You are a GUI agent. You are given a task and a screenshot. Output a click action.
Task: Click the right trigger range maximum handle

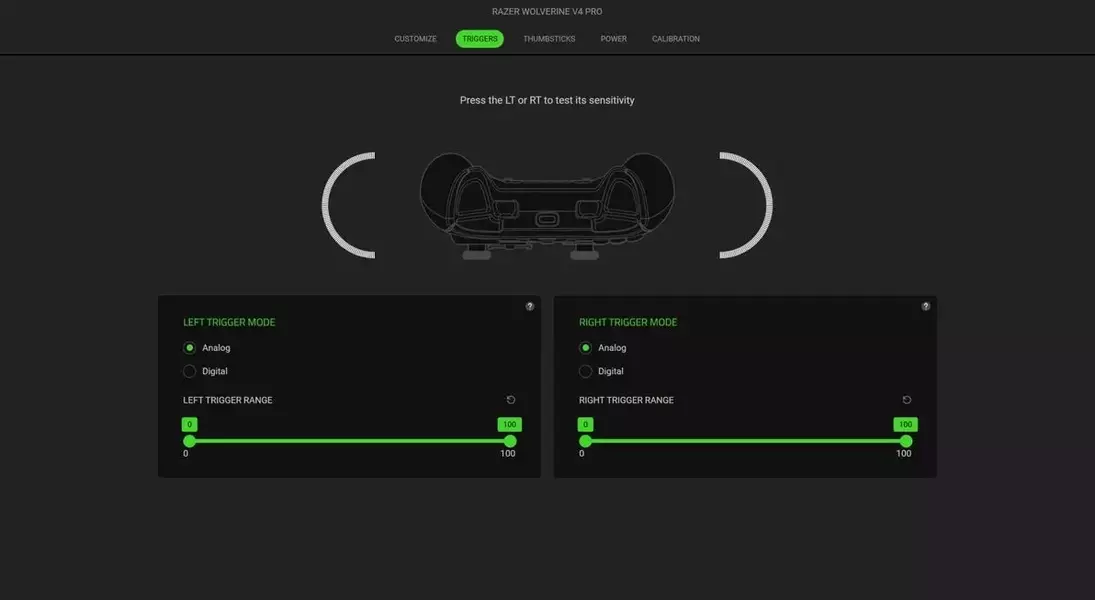point(906,441)
